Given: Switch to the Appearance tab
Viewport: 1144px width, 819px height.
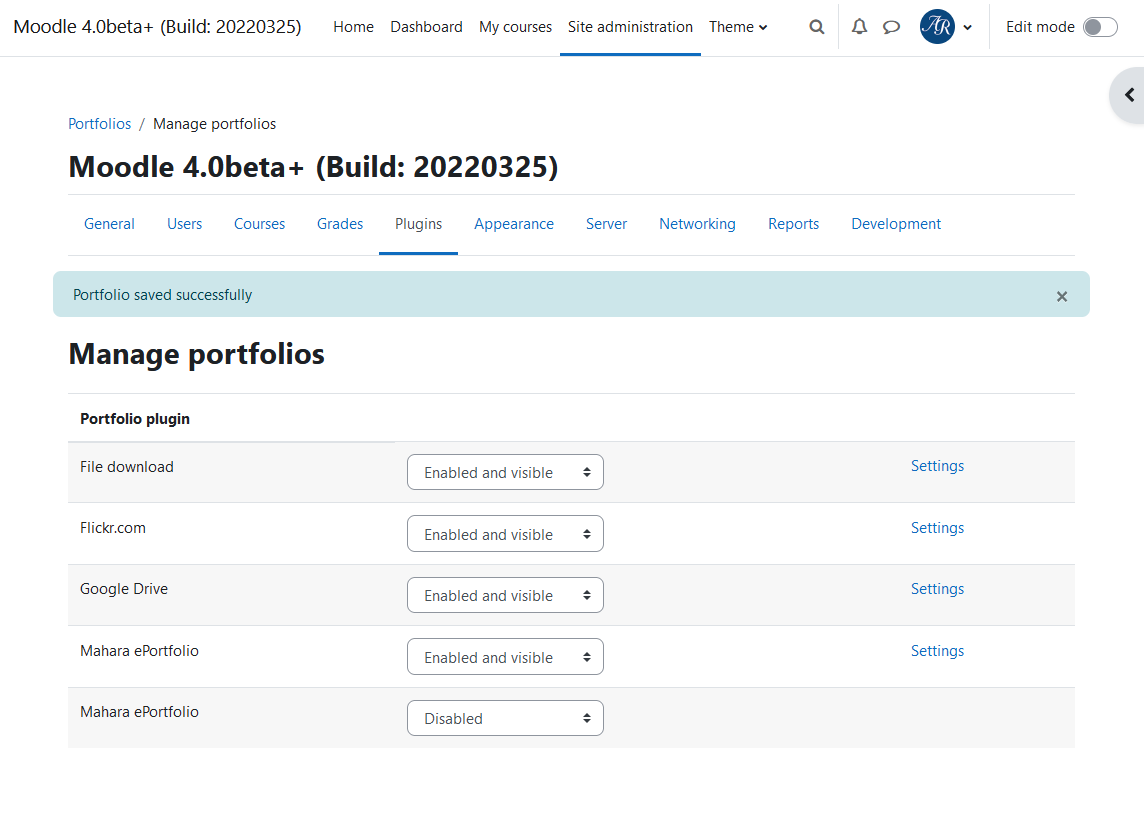Looking at the screenshot, I should (514, 224).
